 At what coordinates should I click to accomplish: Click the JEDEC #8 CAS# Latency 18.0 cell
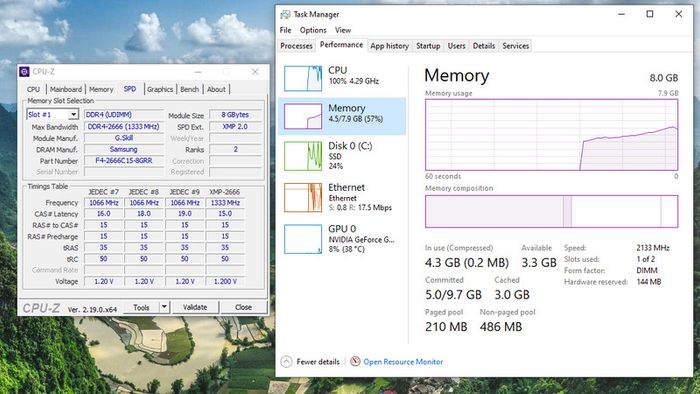pyautogui.click(x=144, y=214)
